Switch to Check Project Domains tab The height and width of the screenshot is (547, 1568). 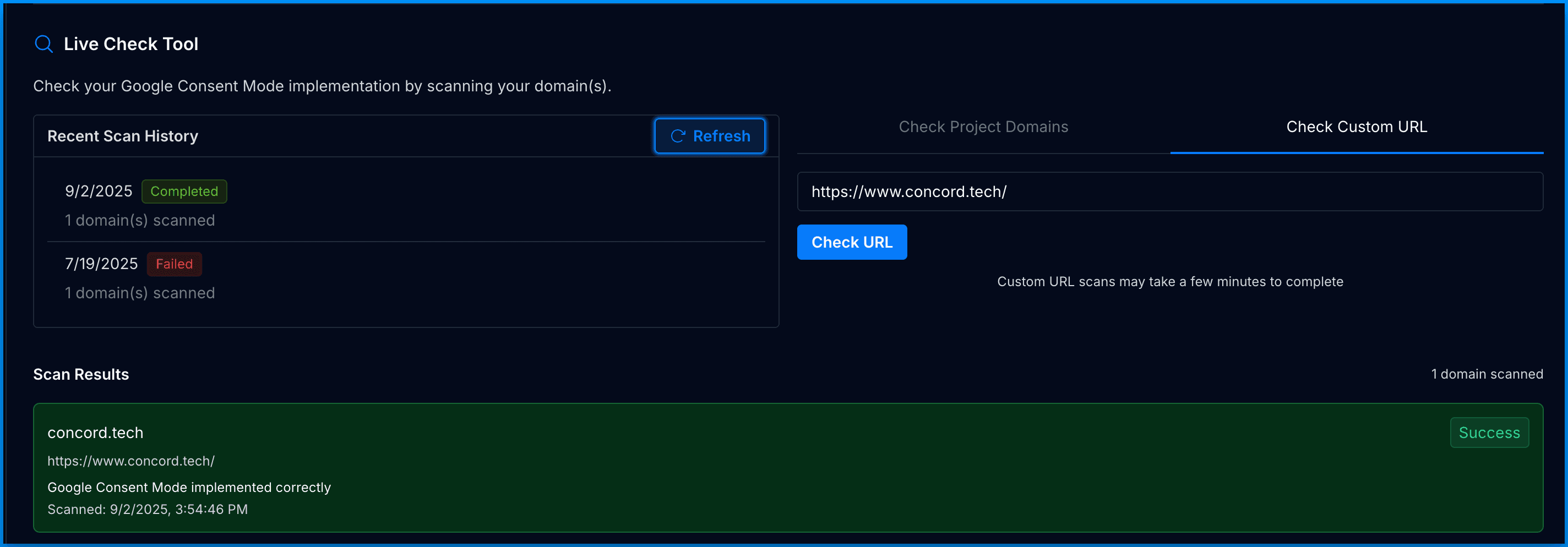coord(983,127)
